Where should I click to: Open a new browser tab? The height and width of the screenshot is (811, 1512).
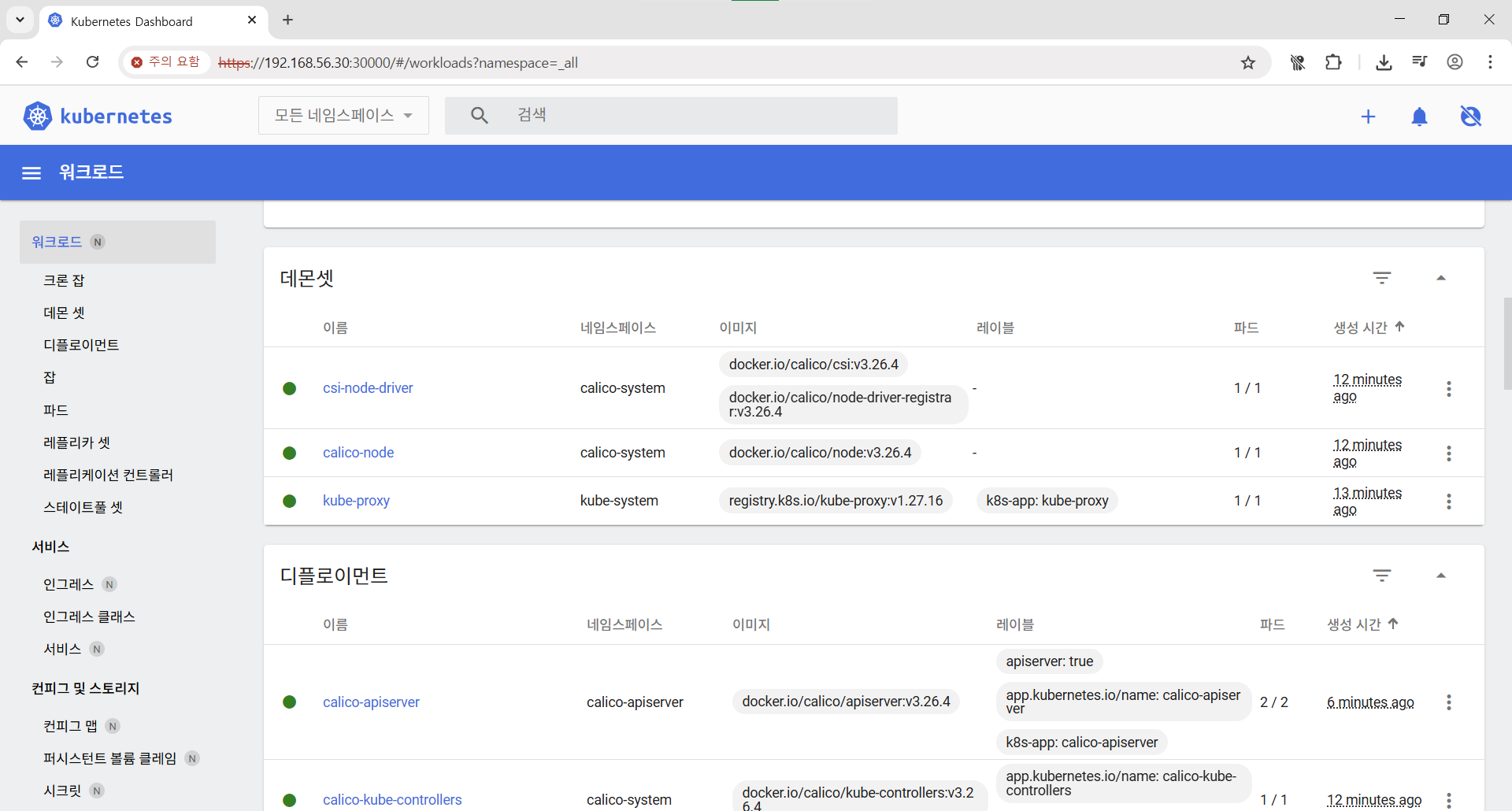click(x=288, y=20)
